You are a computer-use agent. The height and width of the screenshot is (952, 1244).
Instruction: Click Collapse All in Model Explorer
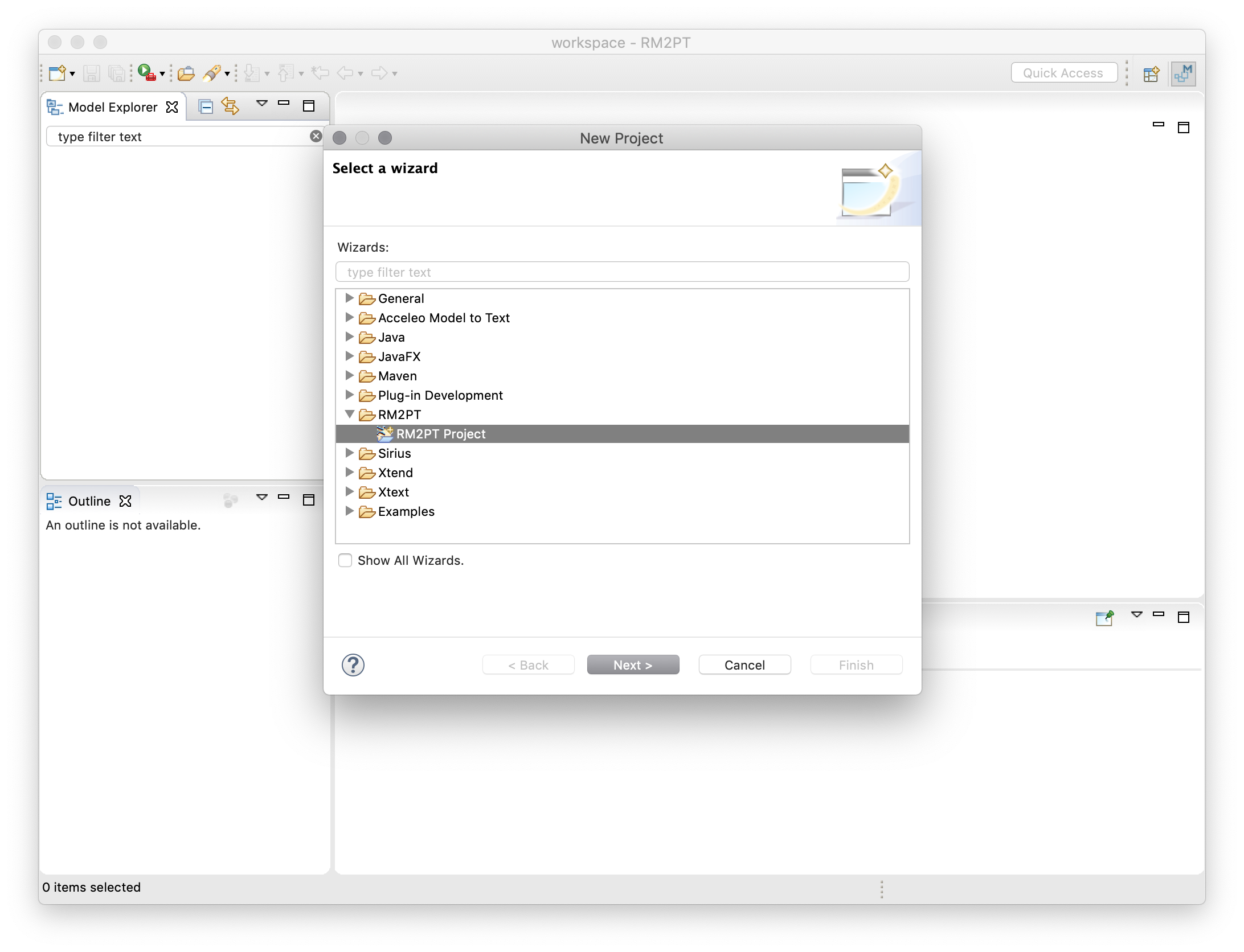tap(206, 106)
